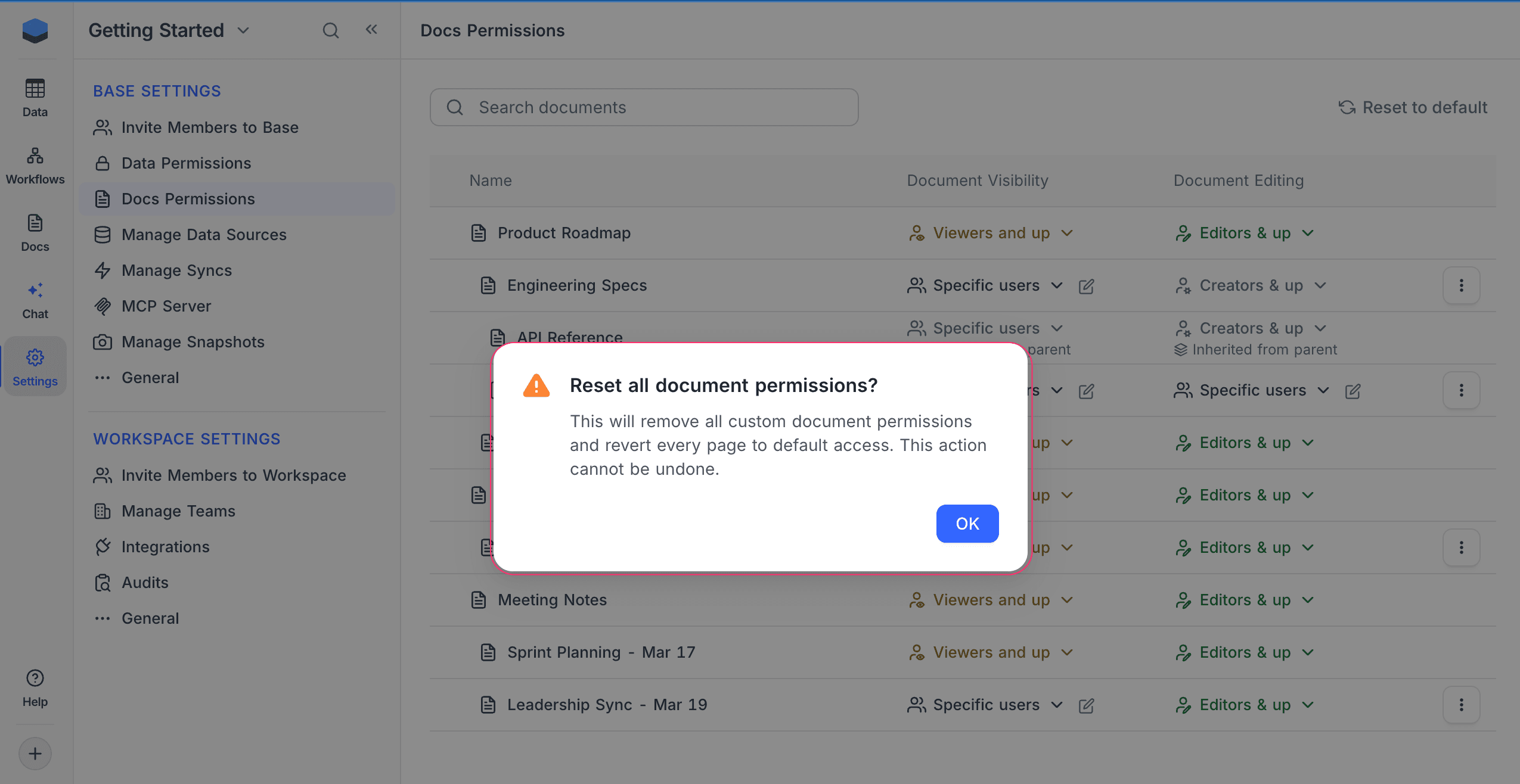1520x784 pixels.
Task: Click the workspace logo at top left
Action: [35, 30]
